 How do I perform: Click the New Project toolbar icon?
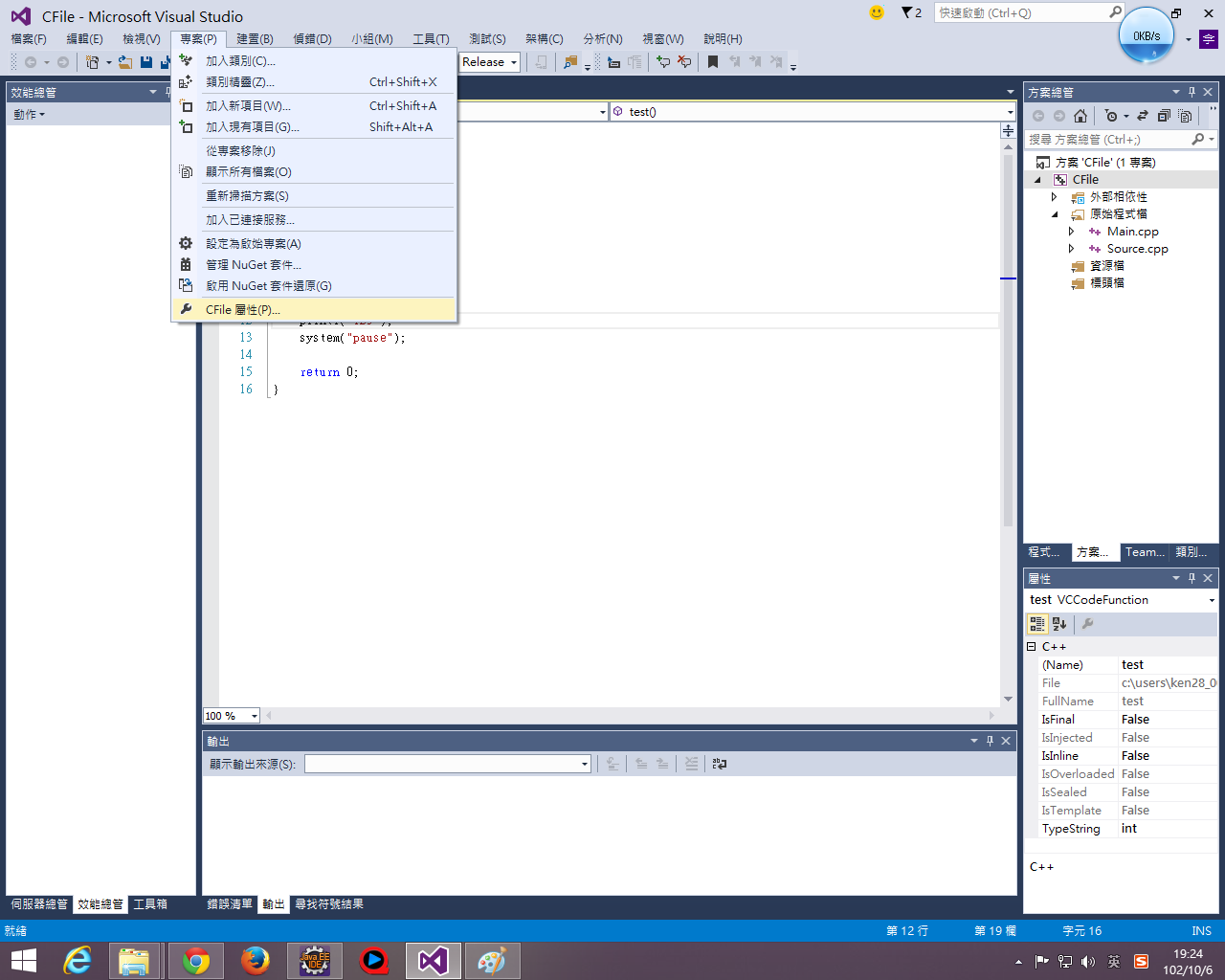[x=92, y=61]
